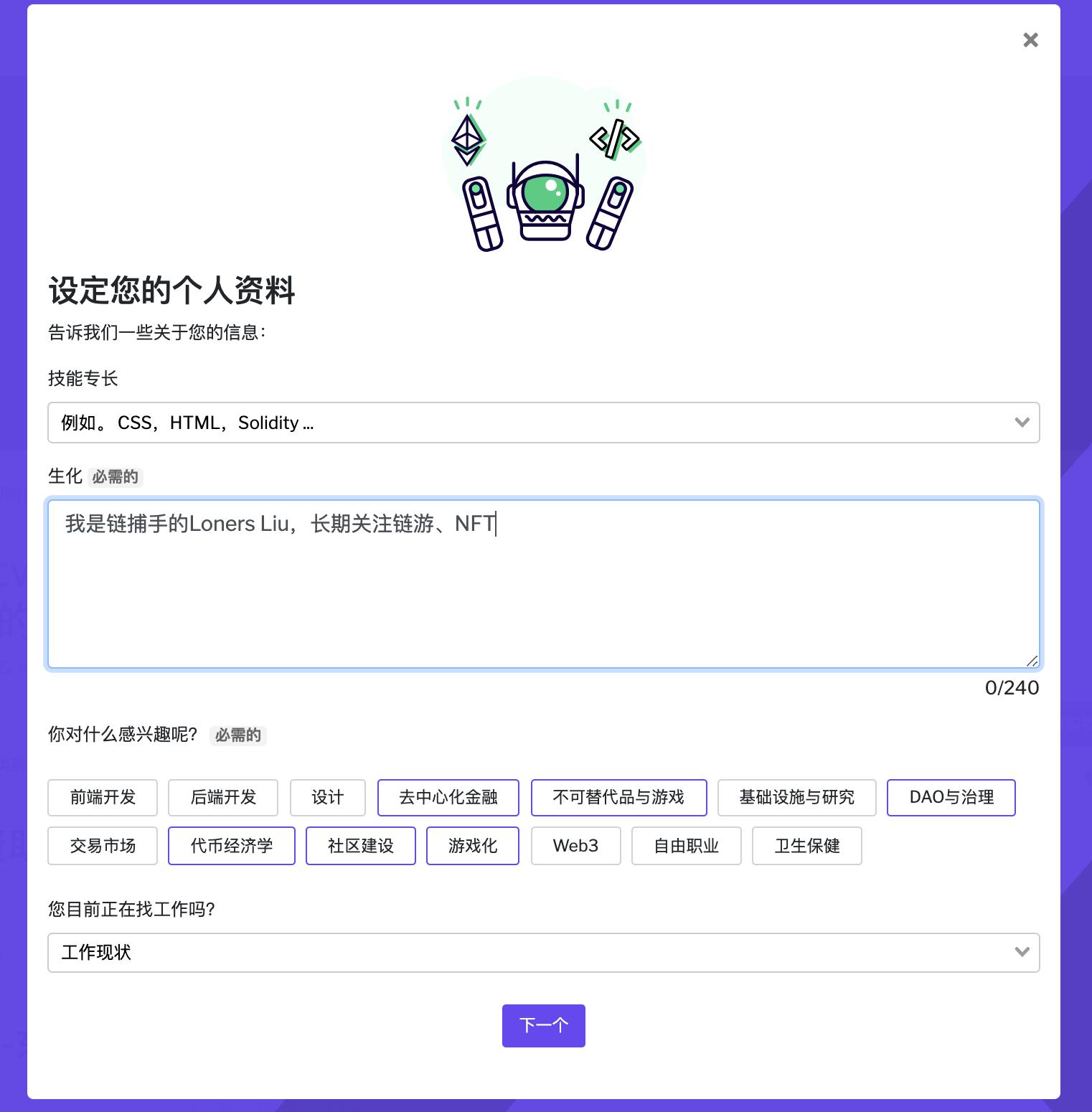Select the 交易市场 interest tag
This screenshot has width=1092, height=1112.
pyautogui.click(x=103, y=846)
